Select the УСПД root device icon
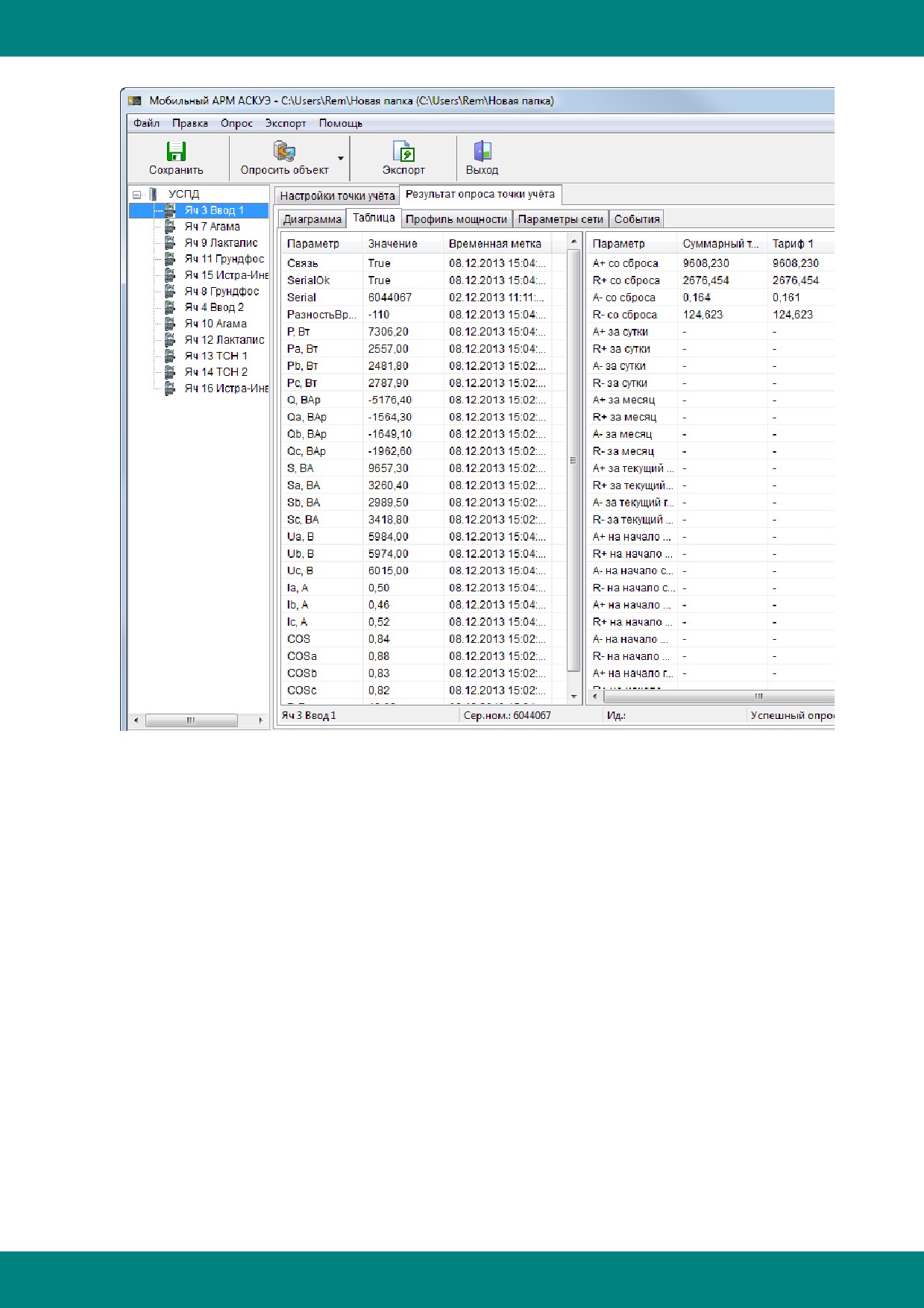 (x=153, y=194)
